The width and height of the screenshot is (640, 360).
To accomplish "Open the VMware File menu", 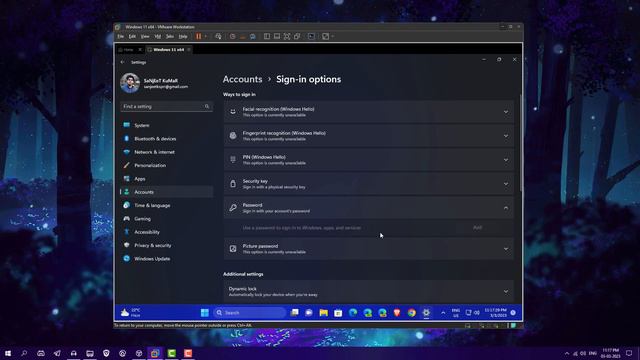I will pyautogui.click(x=120, y=36).
